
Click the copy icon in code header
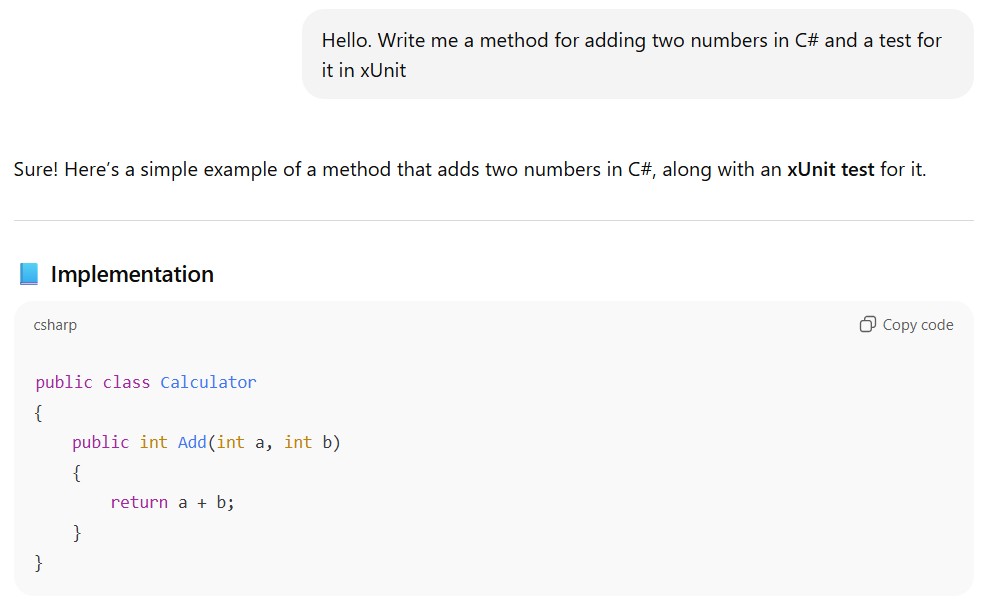(x=867, y=324)
